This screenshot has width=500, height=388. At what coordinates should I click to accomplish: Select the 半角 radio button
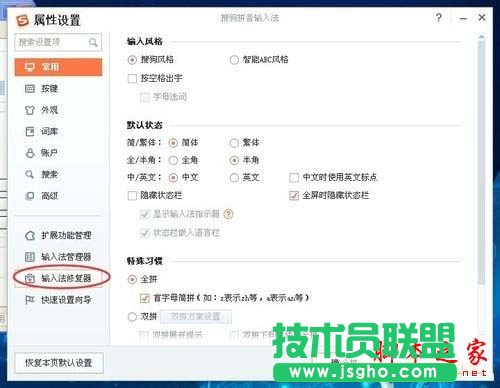[234, 160]
